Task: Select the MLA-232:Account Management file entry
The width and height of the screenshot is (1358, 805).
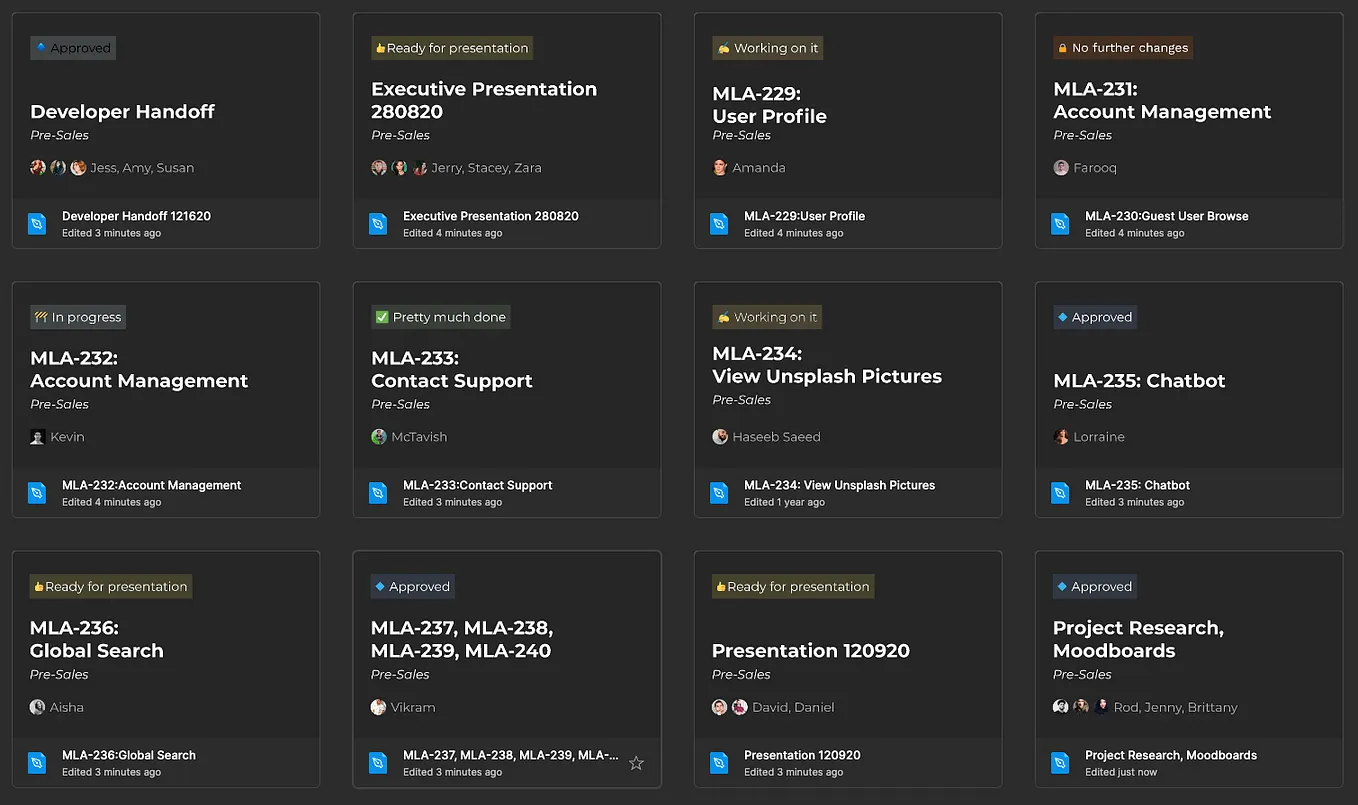Action: pyautogui.click(x=152, y=485)
